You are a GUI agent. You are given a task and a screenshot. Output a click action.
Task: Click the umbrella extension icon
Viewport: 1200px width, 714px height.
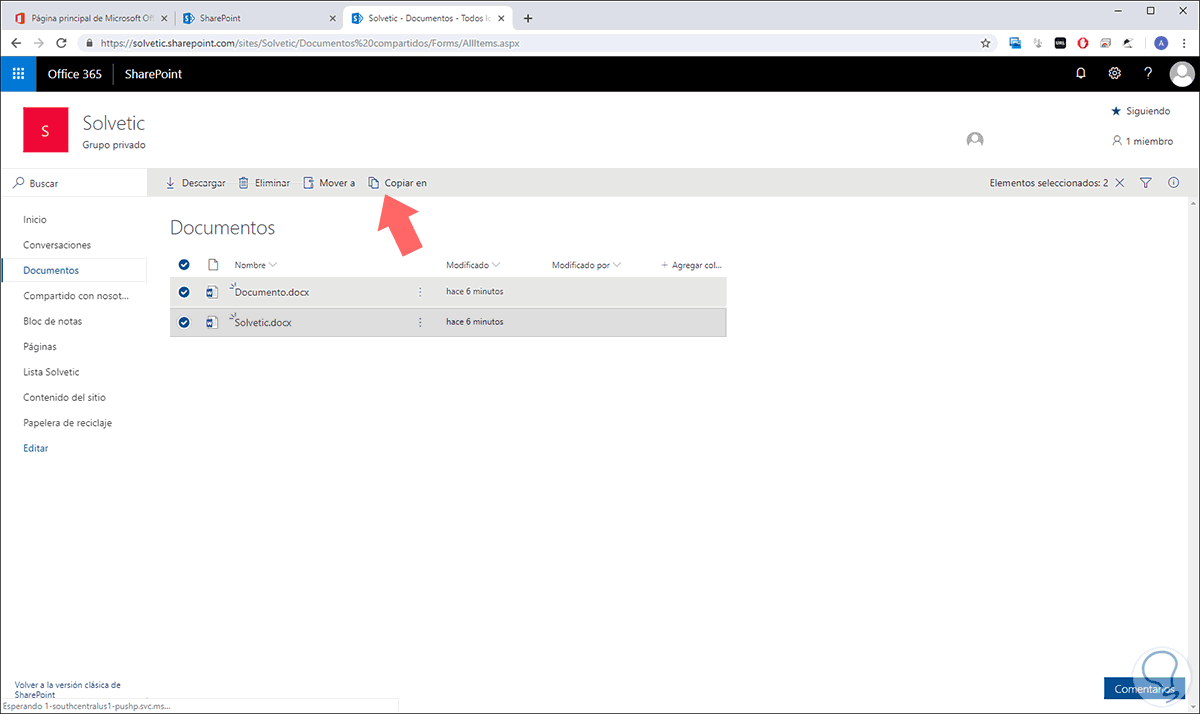coord(1128,43)
